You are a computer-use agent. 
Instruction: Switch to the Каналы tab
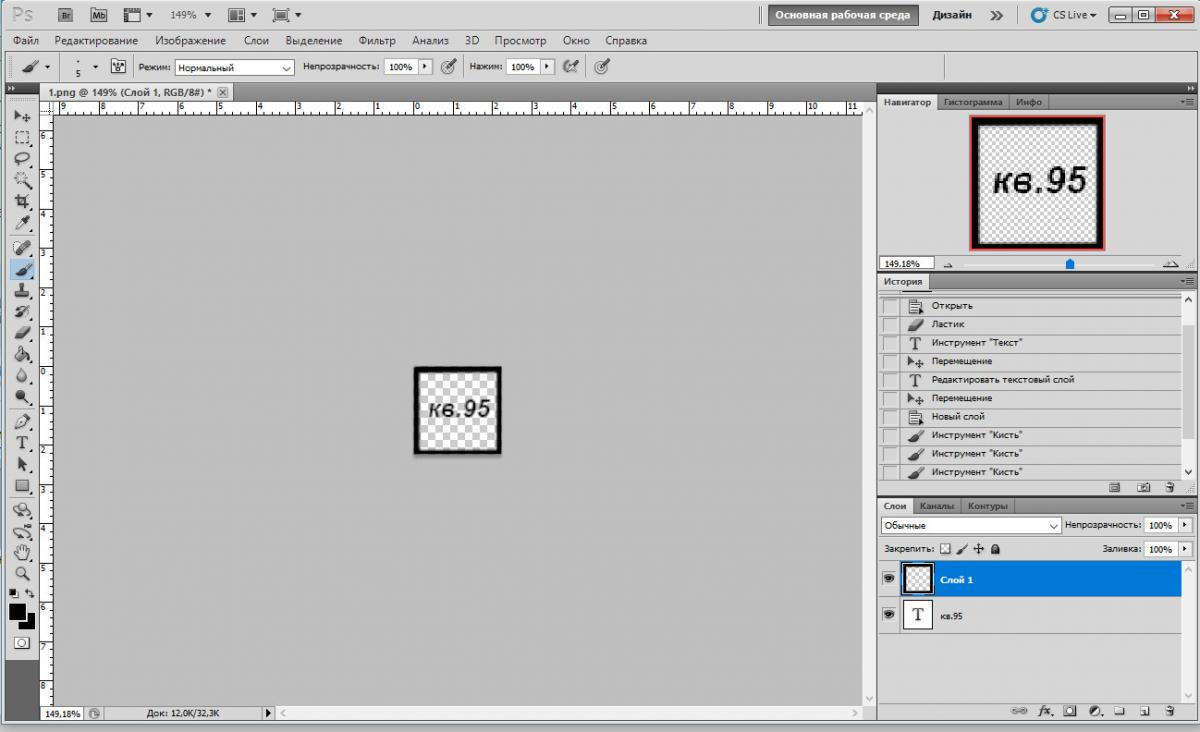tap(937, 506)
